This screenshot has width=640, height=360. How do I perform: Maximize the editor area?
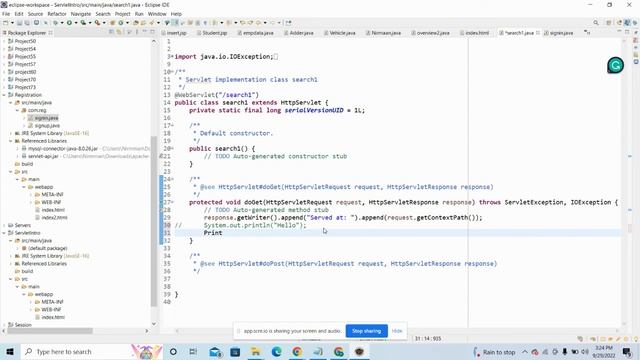(x=627, y=32)
